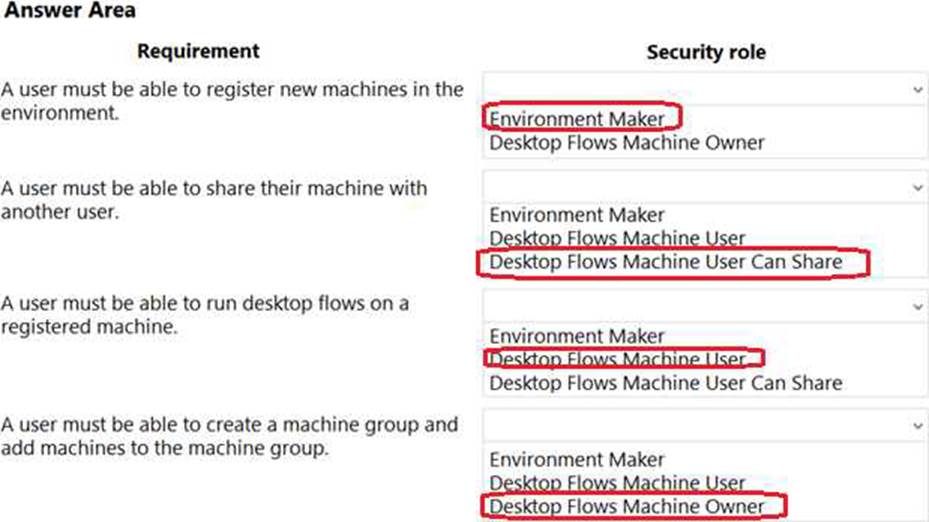Screen dimensions: 929x522
Task: Choose Desktop Flows Machine Owner for registering machines
Action: (x=627, y=142)
